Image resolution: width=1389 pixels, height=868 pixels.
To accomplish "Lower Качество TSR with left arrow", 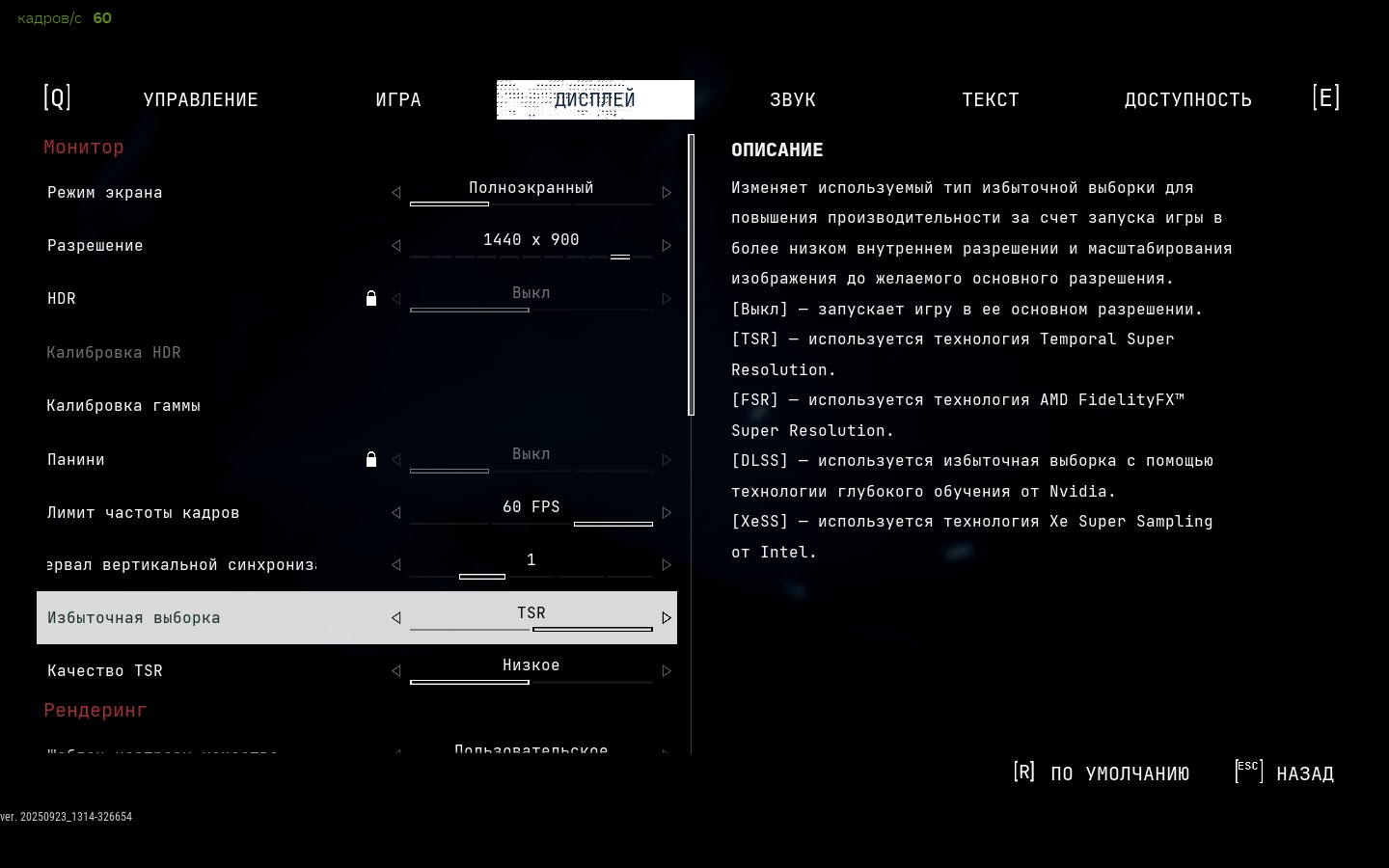I will [395, 671].
